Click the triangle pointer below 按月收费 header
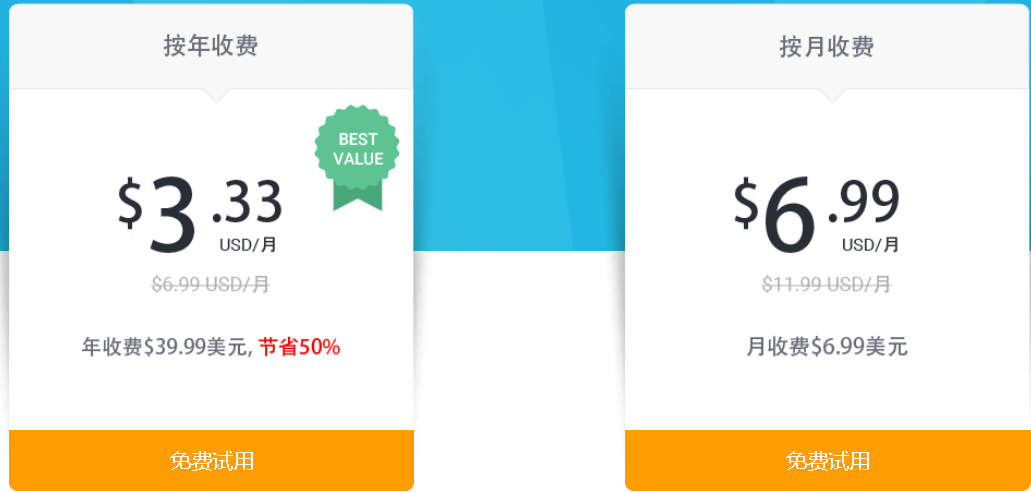 tap(831, 95)
